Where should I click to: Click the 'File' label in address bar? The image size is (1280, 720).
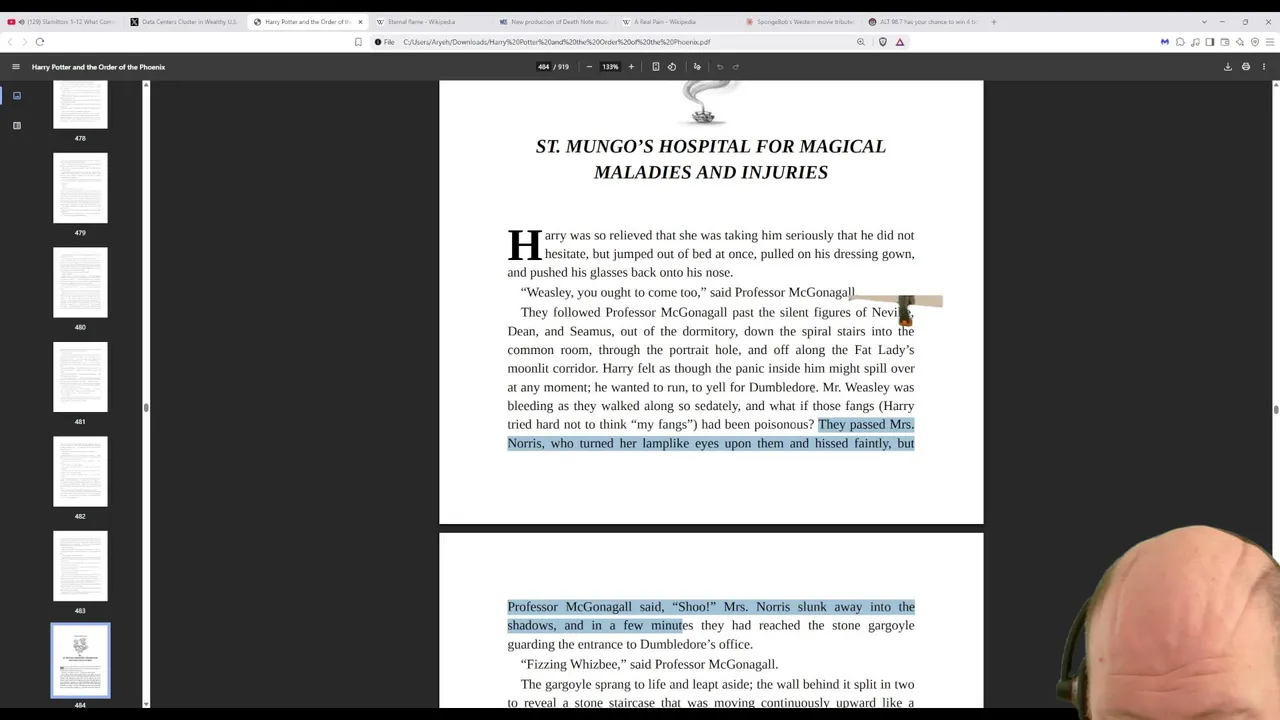(389, 42)
